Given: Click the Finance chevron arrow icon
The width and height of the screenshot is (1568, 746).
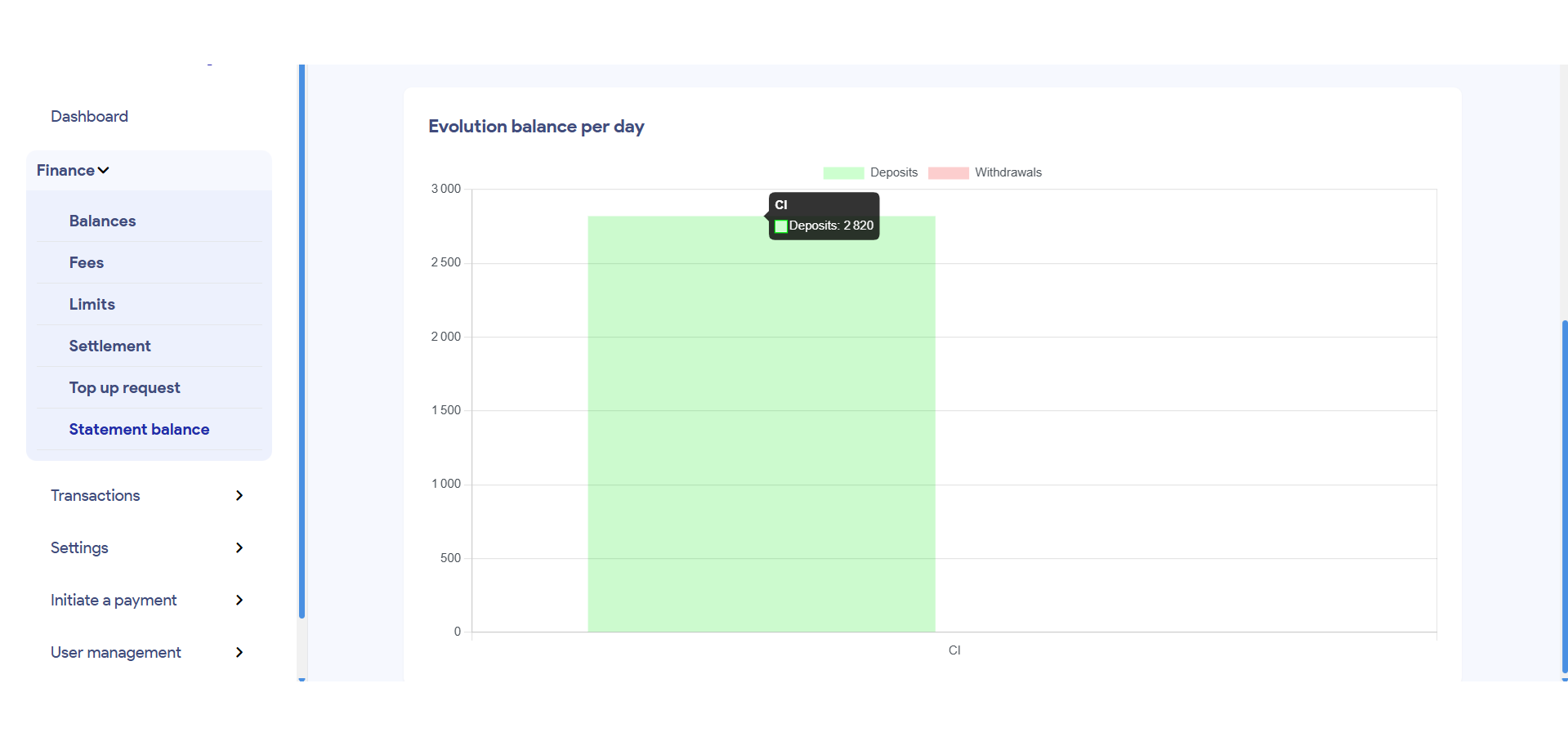Looking at the screenshot, I should pyautogui.click(x=104, y=171).
